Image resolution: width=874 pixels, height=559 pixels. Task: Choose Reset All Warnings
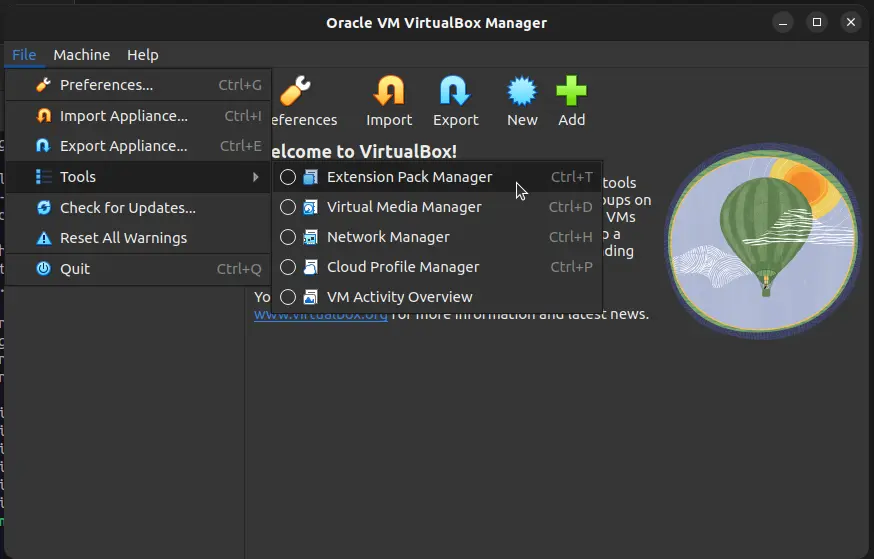pyautogui.click(x=138, y=238)
